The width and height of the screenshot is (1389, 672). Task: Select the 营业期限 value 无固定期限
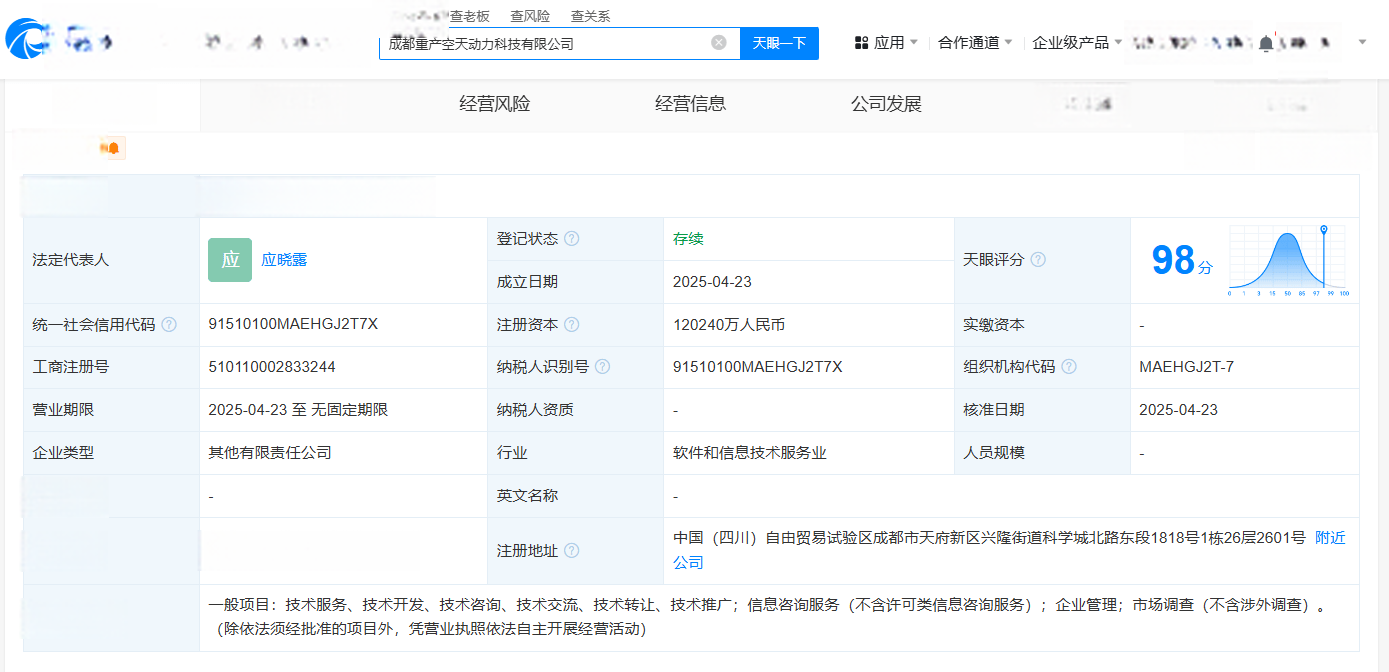pyautogui.click(x=348, y=410)
